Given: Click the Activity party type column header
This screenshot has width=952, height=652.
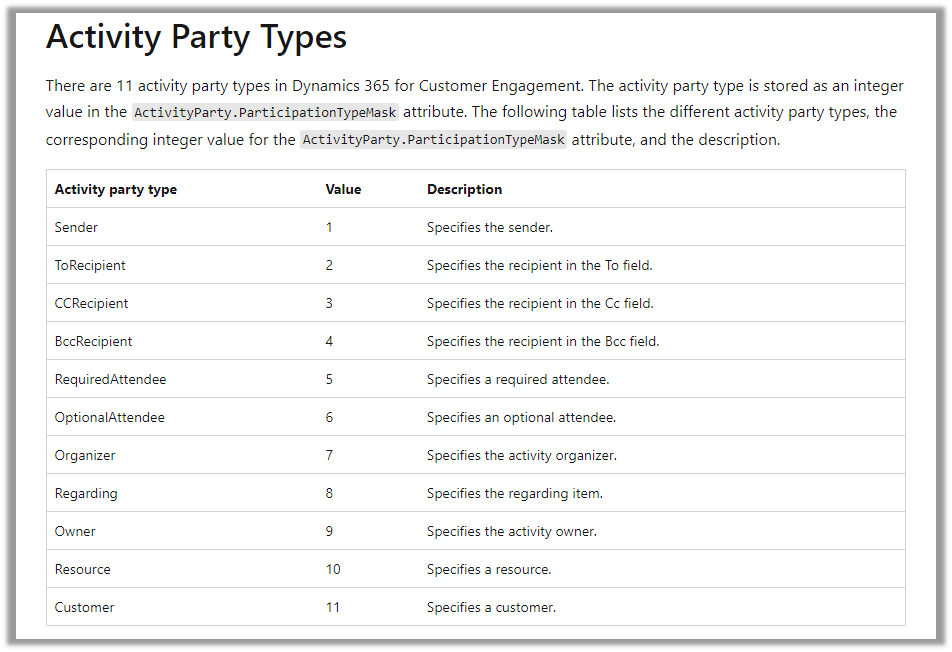Looking at the screenshot, I should coord(115,189).
